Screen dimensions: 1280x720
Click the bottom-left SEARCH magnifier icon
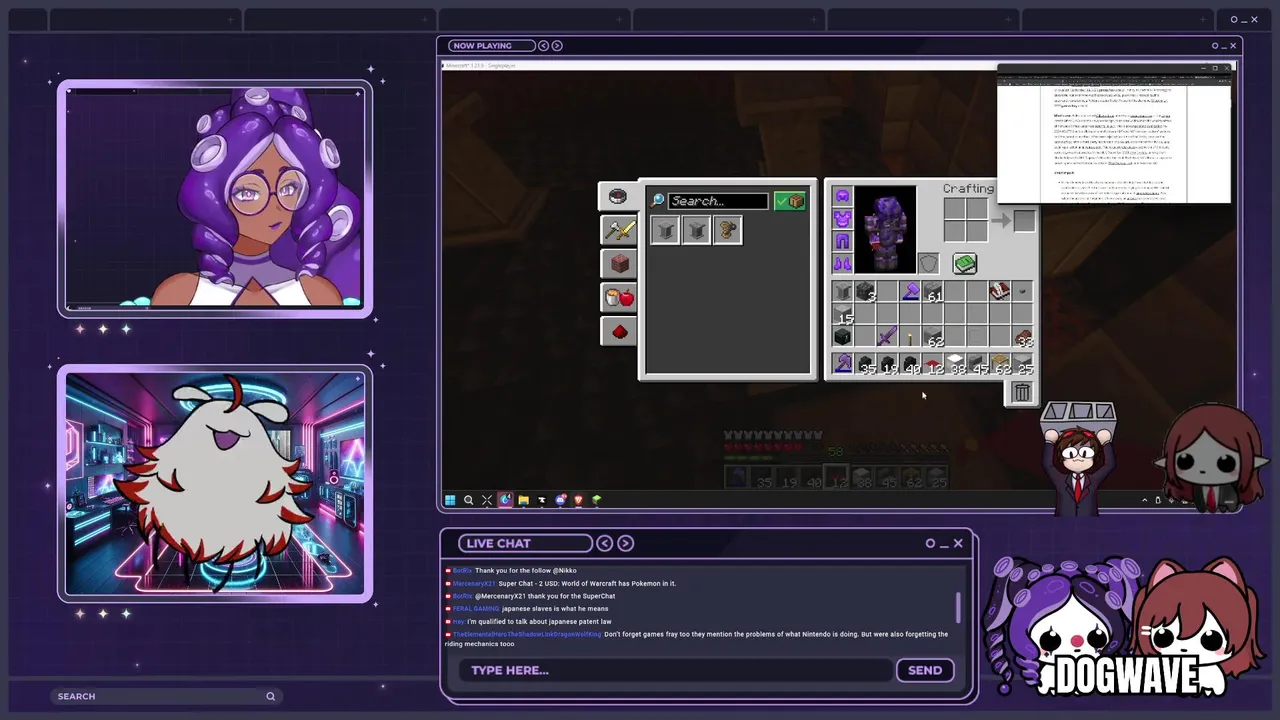point(270,696)
